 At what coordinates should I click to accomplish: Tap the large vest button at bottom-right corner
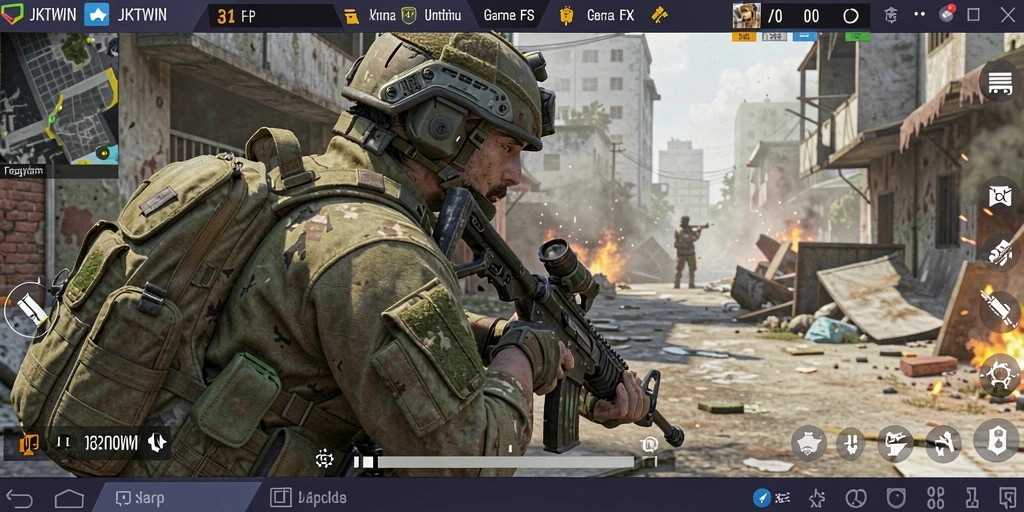(x=996, y=440)
